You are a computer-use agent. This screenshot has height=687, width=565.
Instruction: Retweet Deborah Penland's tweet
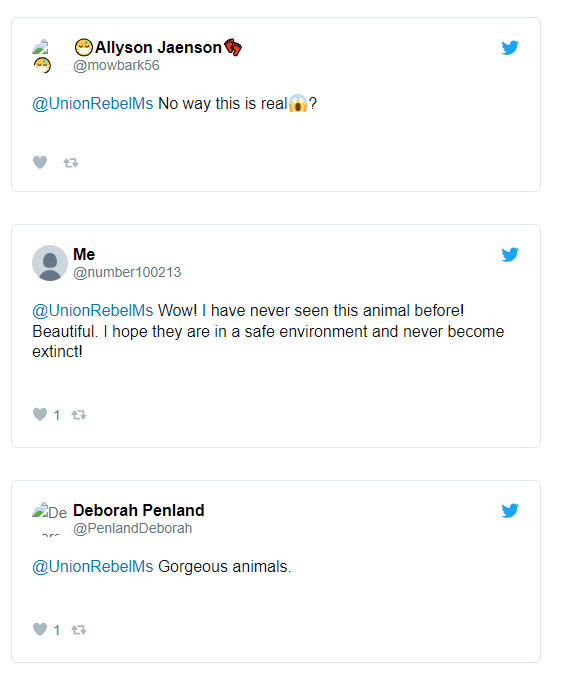point(79,630)
